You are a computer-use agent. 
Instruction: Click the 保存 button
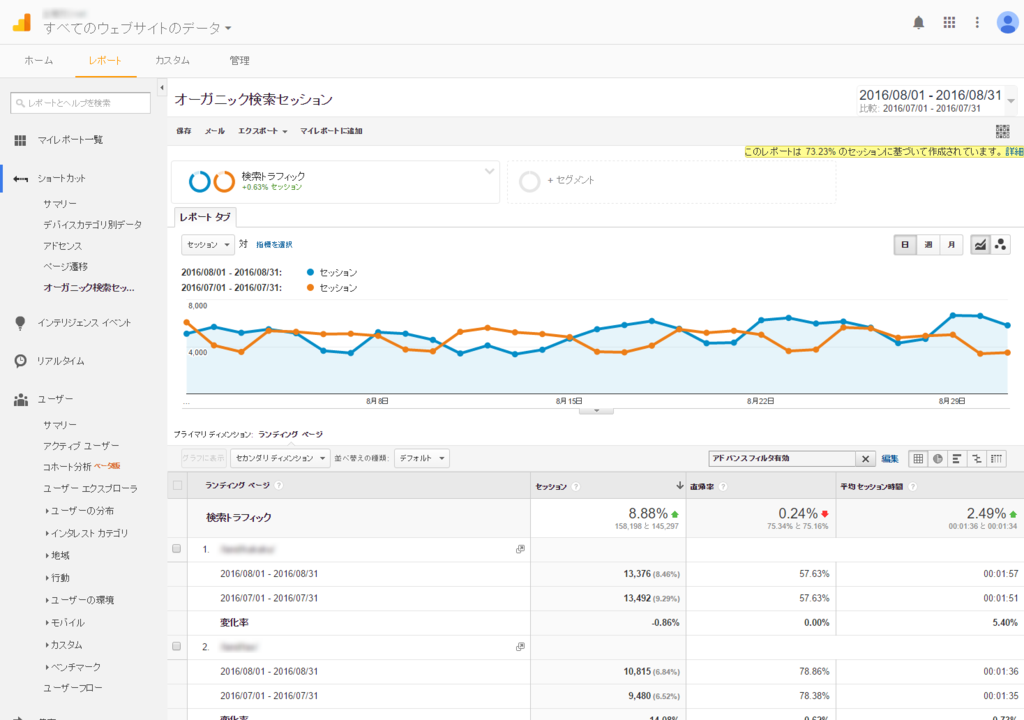point(184,131)
